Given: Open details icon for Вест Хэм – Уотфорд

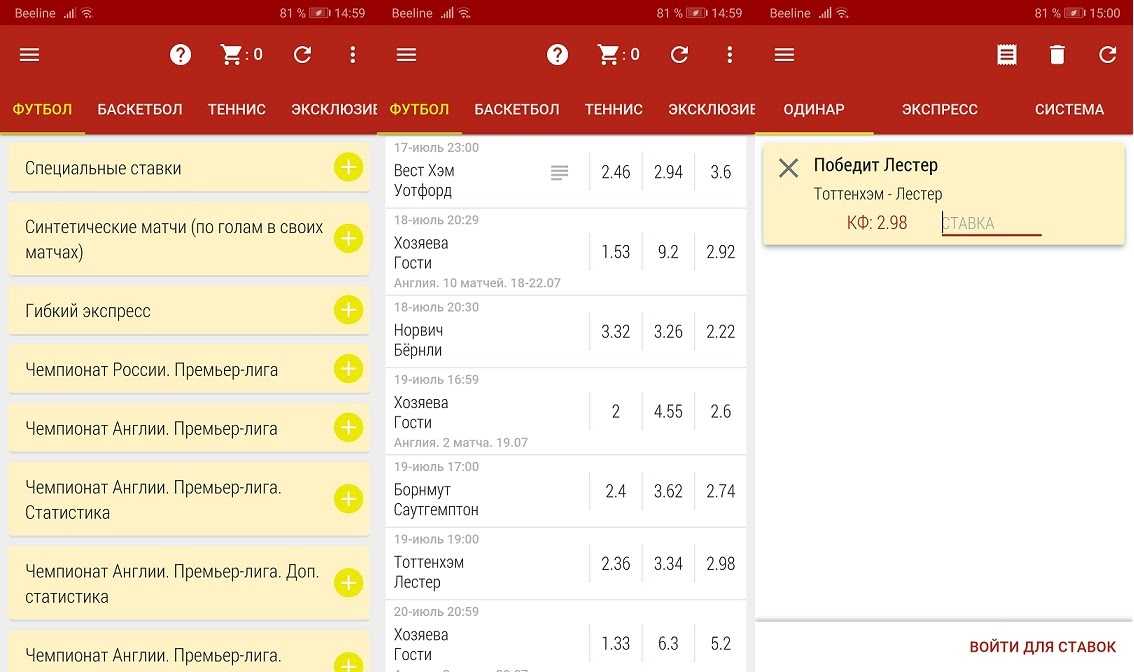Looking at the screenshot, I should [x=559, y=172].
